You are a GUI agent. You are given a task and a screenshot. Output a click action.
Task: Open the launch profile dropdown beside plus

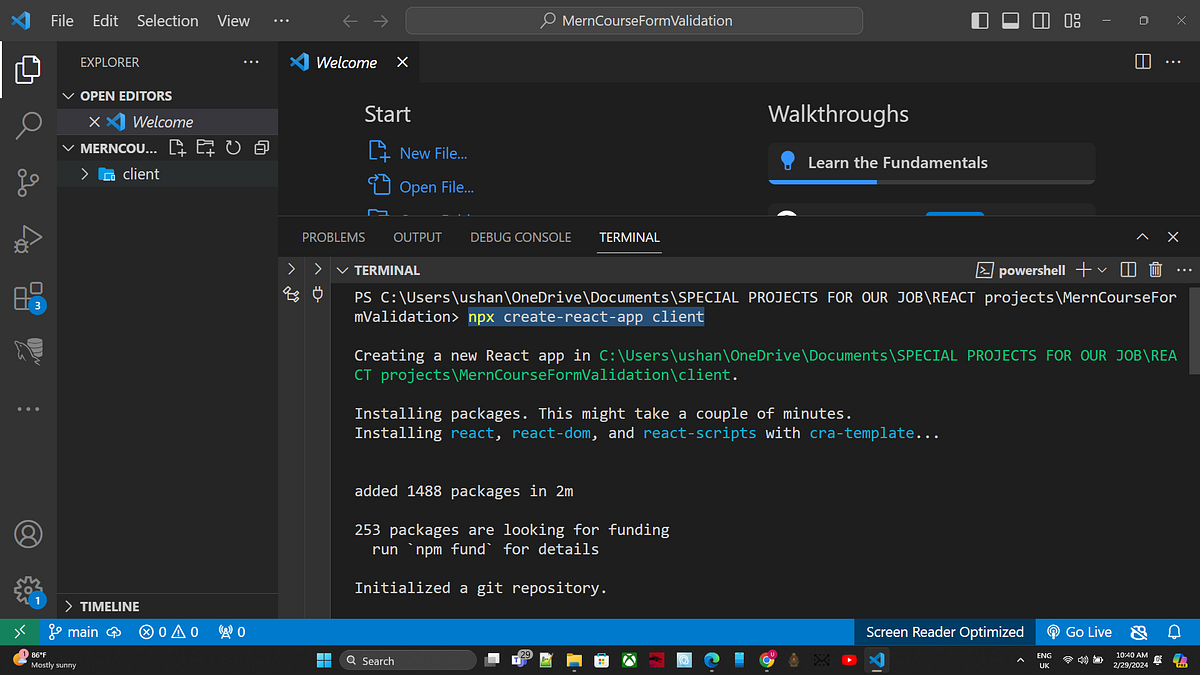pos(1102,270)
